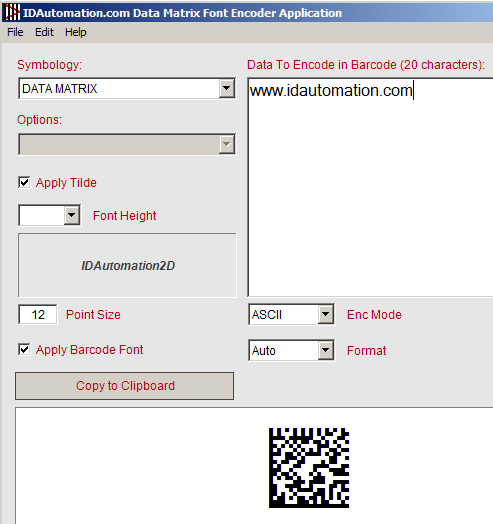
Task: Click the Data To Encode in Barcode label
Action: (366, 64)
